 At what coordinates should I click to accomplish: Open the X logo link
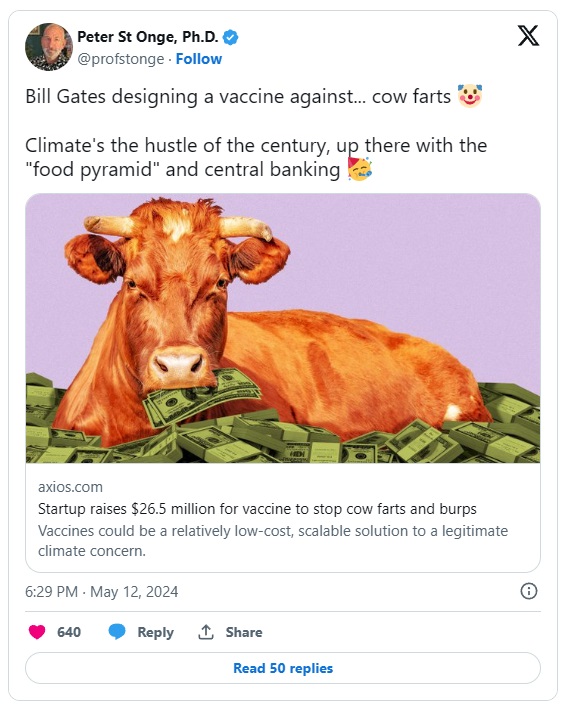point(528,35)
